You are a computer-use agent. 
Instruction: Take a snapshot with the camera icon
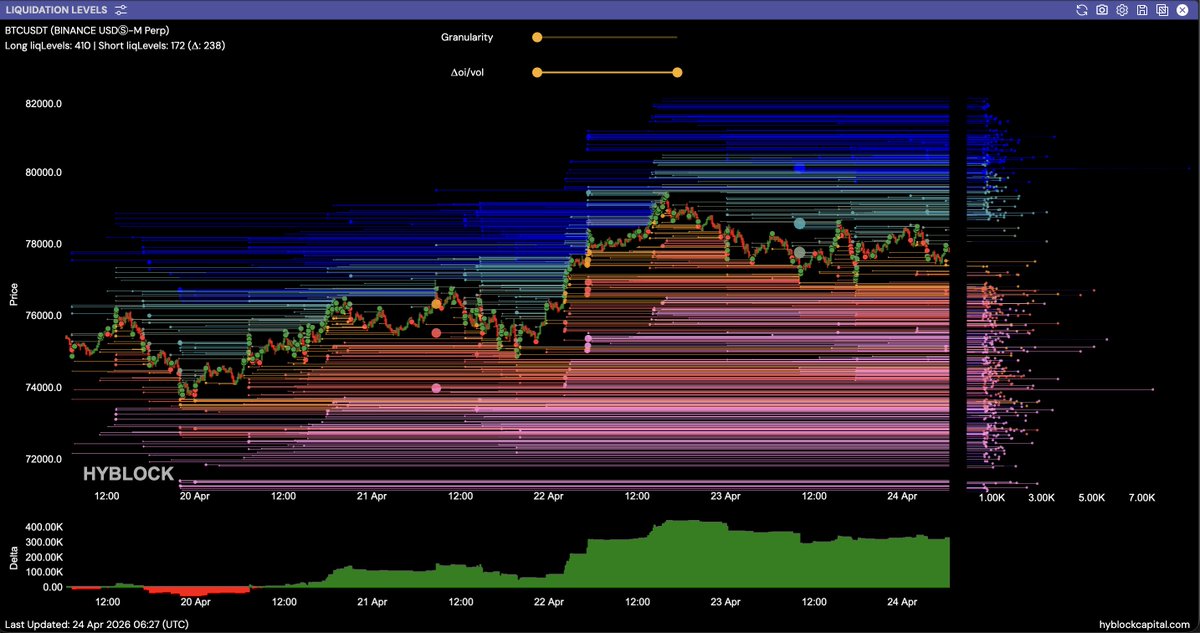tap(1101, 9)
